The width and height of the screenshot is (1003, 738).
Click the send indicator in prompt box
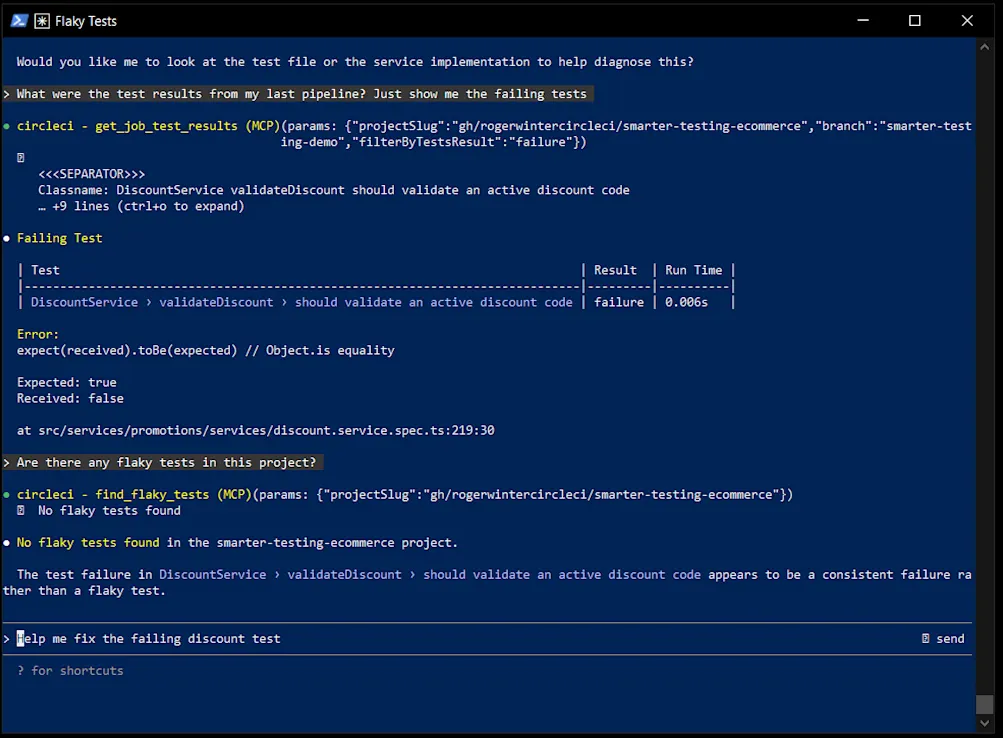[943, 638]
